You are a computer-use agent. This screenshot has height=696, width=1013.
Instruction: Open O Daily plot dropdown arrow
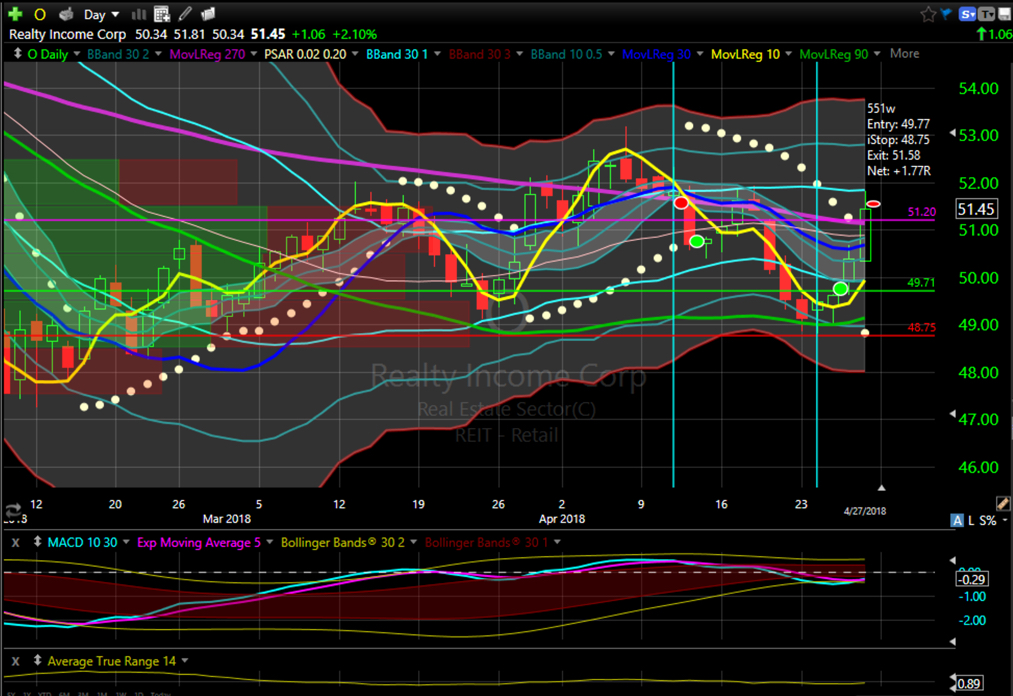click(x=76, y=54)
